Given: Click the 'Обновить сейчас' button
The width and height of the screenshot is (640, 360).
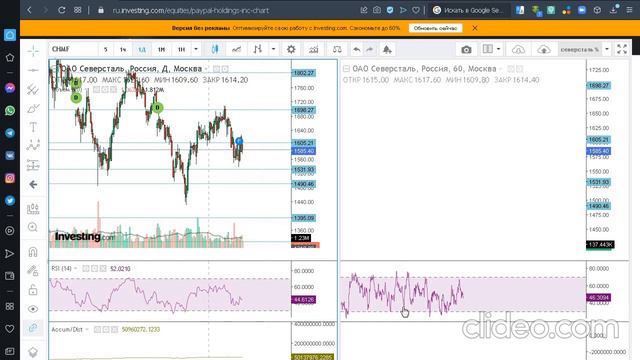Looking at the screenshot, I should (x=436, y=28).
